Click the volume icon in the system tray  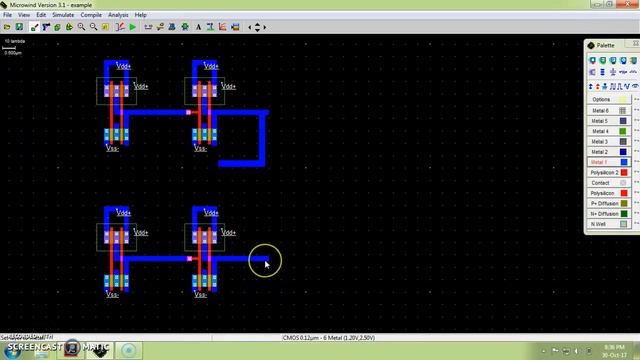tap(577, 351)
